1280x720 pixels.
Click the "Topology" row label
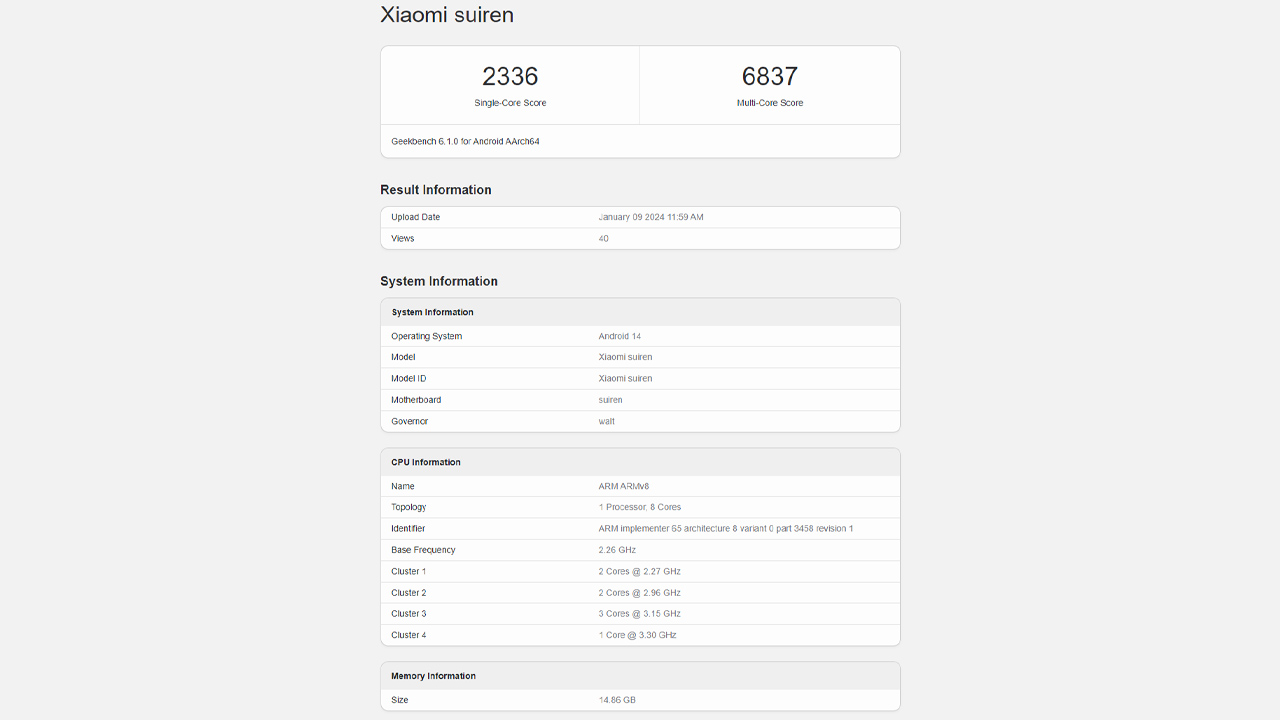[409, 507]
